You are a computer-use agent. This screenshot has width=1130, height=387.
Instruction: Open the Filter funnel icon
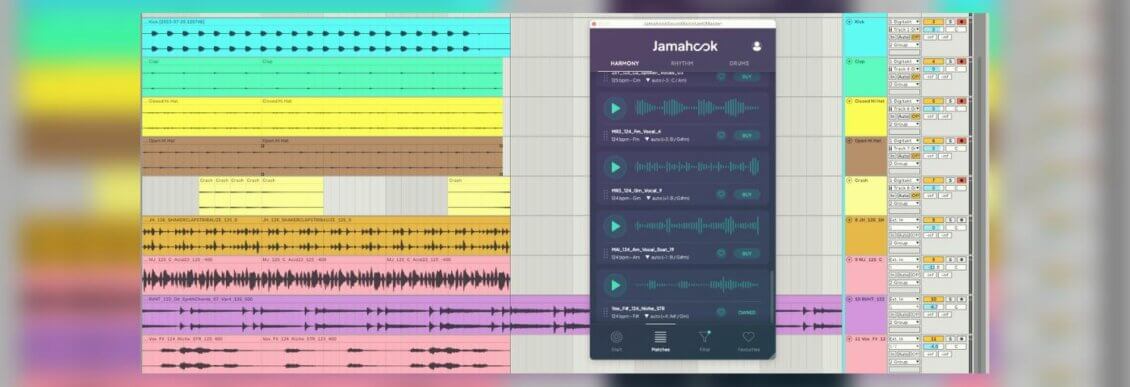(x=704, y=340)
